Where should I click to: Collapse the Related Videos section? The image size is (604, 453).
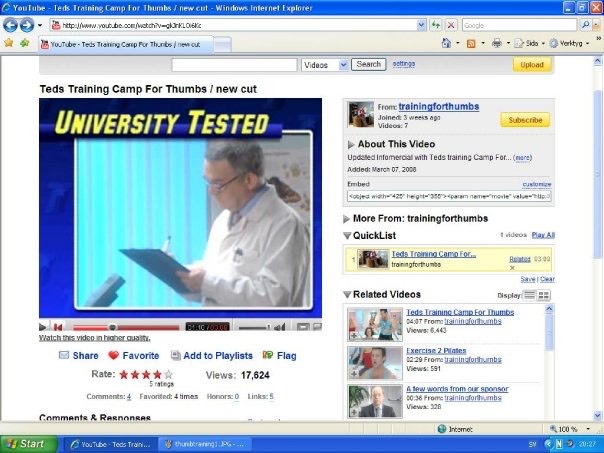point(347,295)
